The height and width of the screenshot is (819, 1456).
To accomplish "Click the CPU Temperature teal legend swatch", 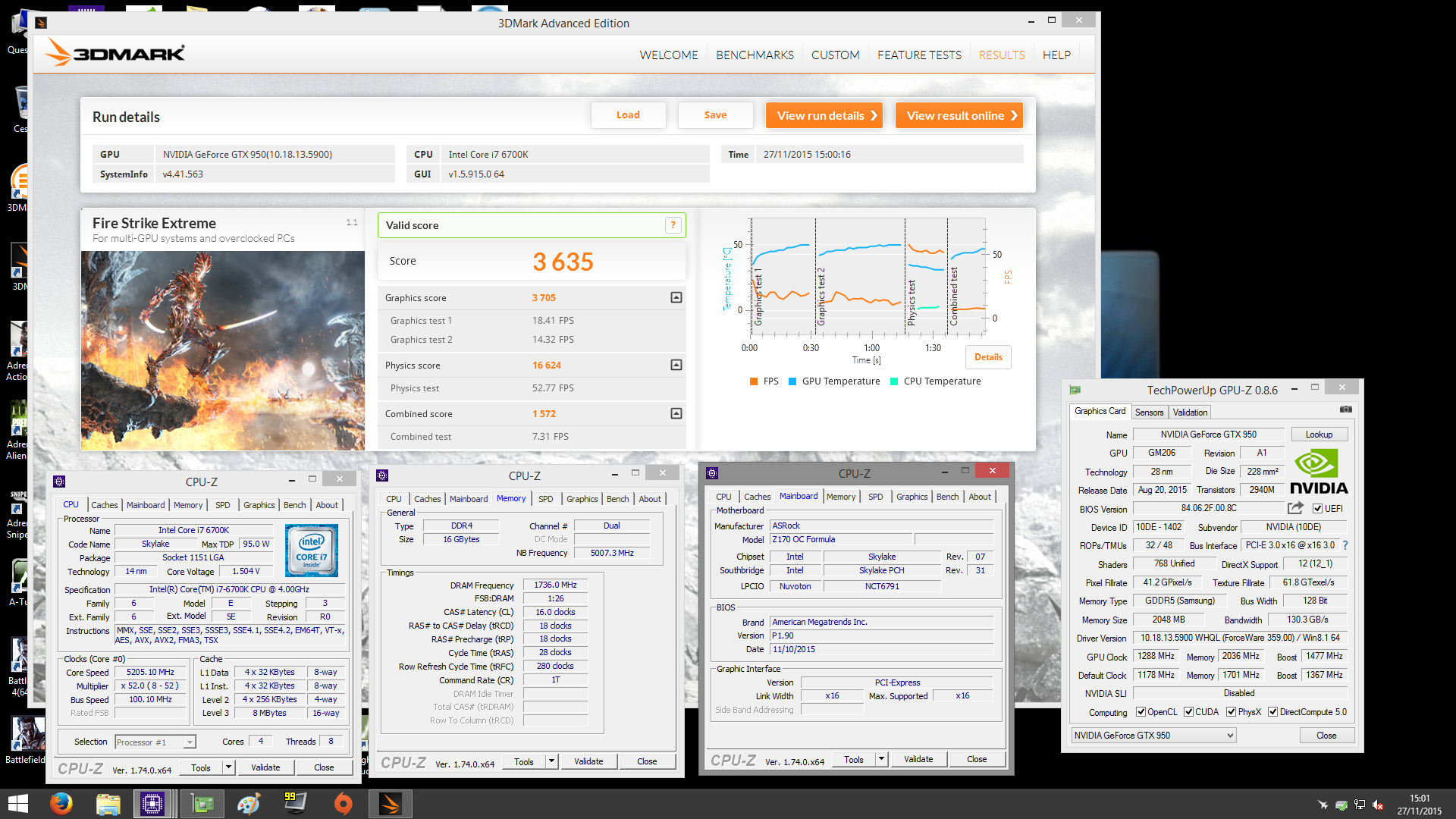I will (x=894, y=381).
